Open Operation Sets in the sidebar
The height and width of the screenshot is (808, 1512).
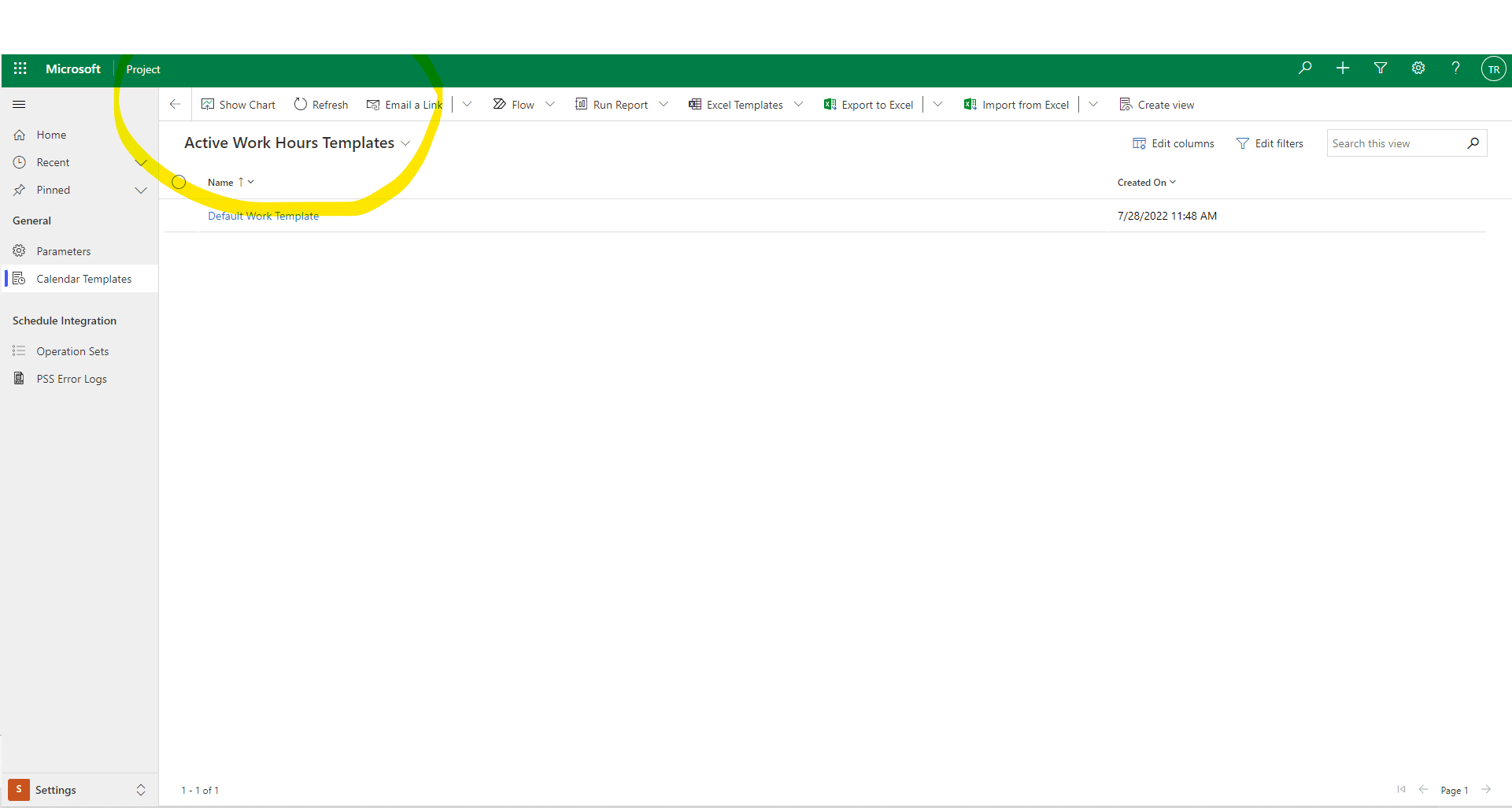click(72, 351)
